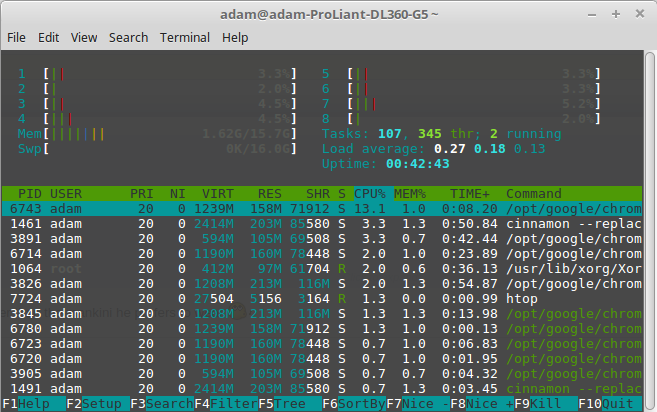Screen dimensions: 657x412
Task: Click F1 Help in htop footer
Action: click(x=26, y=403)
